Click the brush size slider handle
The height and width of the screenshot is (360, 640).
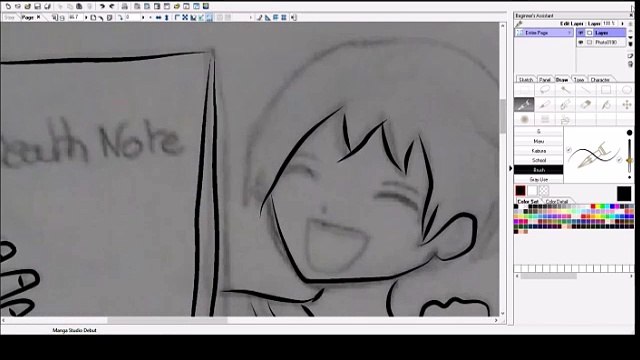click(x=629, y=160)
